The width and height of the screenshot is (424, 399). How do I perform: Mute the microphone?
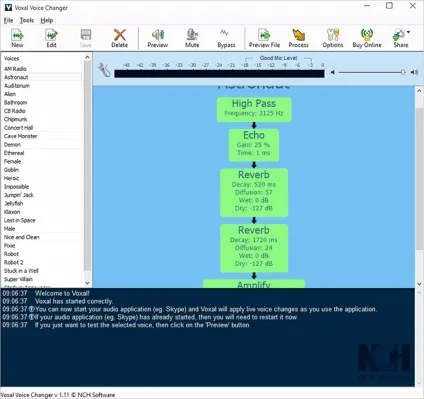[x=192, y=38]
